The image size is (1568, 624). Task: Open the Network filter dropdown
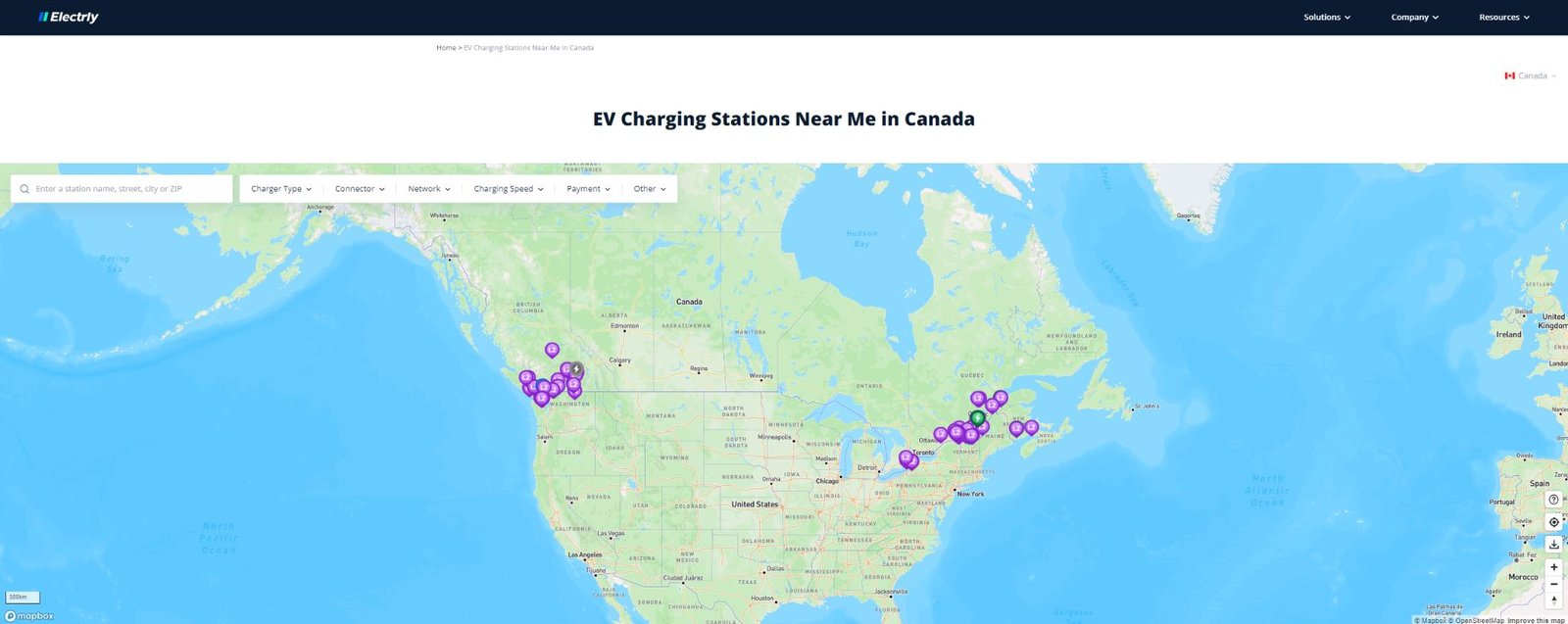click(x=429, y=189)
